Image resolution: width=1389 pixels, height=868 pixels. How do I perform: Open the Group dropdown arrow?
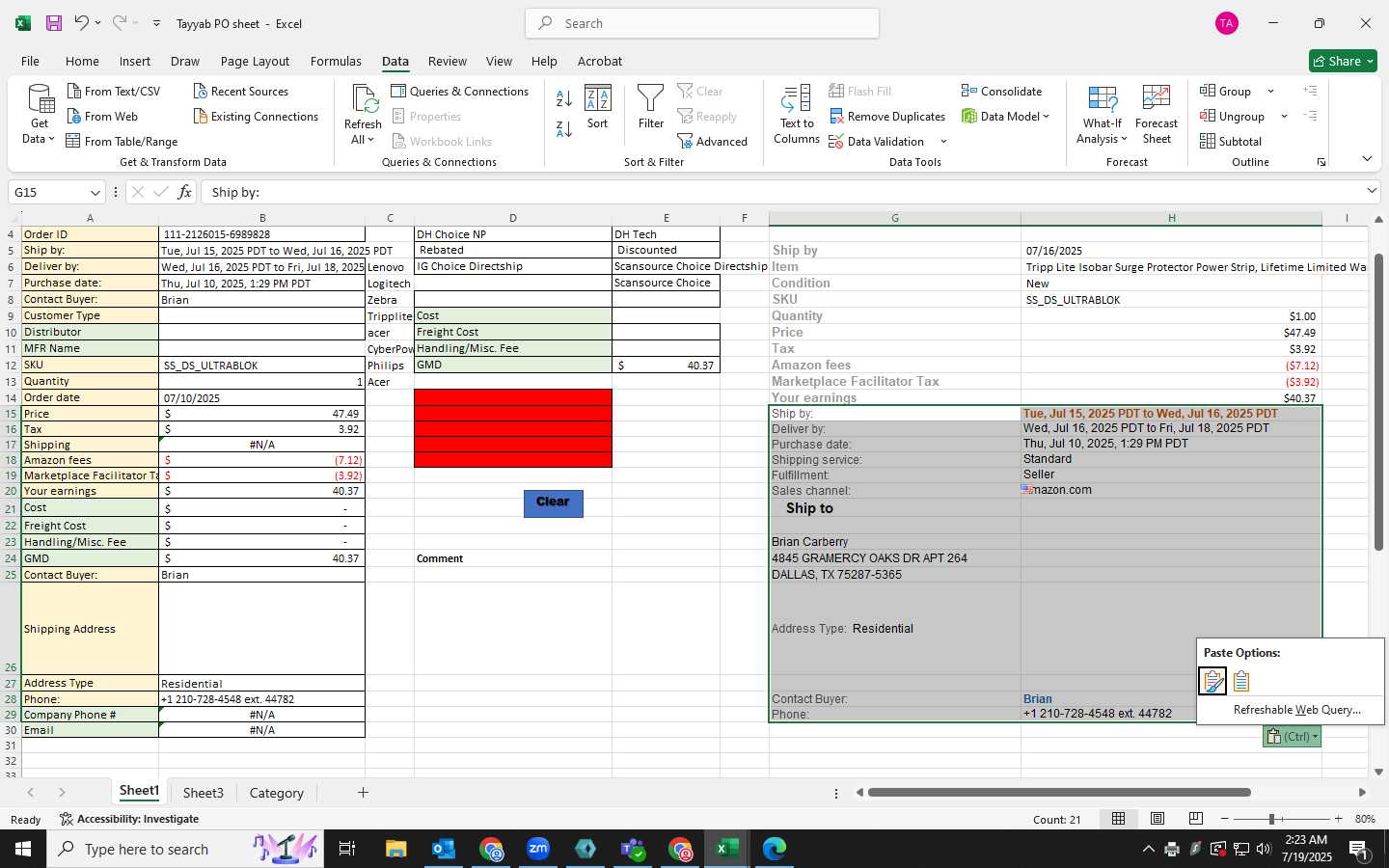coord(1270,92)
